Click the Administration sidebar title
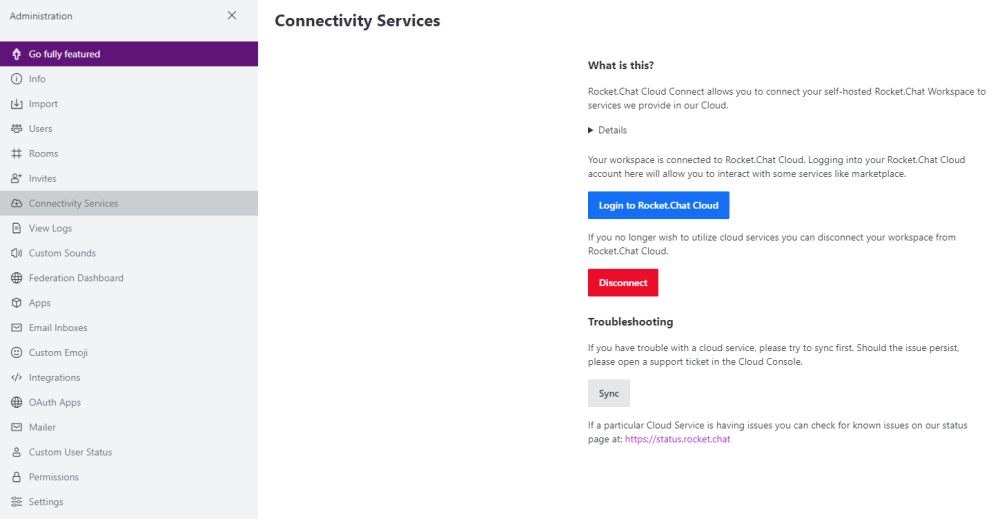Image resolution: width=1000 pixels, height=519 pixels. tap(41, 16)
